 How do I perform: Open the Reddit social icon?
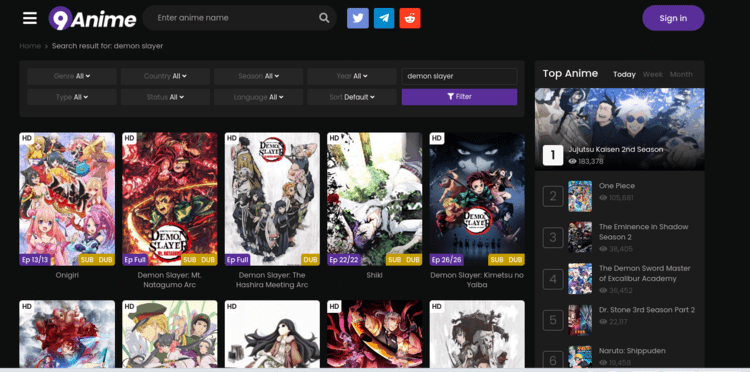coord(410,18)
